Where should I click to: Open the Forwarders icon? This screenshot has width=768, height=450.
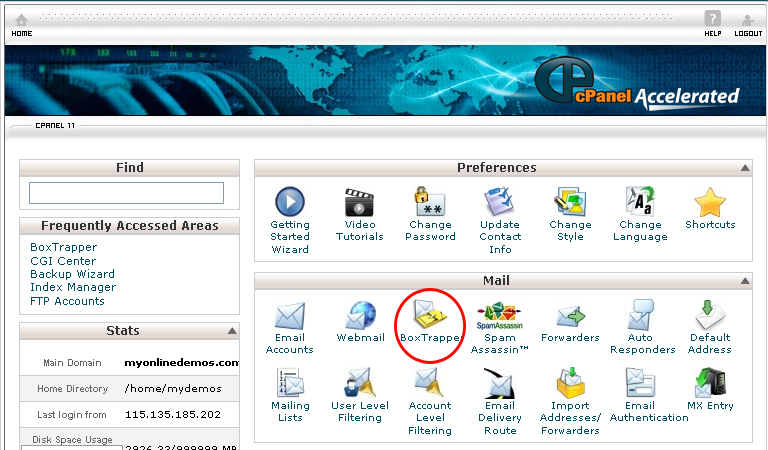[570, 317]
